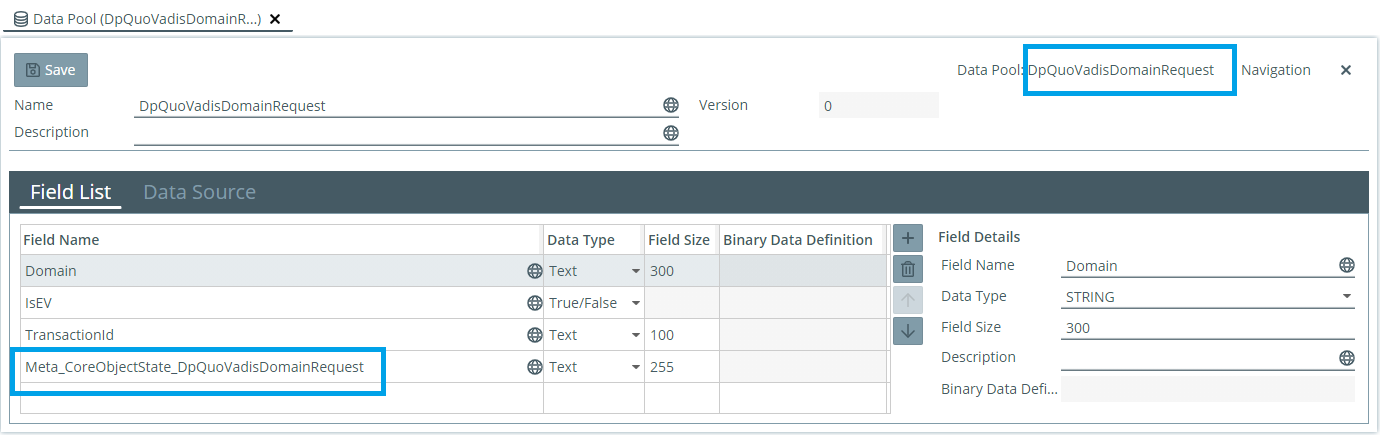Image resolution: width=1382 pixels, height=447 pixels.
Task: Click globe icon in TransactionId row
Action: tap(535, 335)
